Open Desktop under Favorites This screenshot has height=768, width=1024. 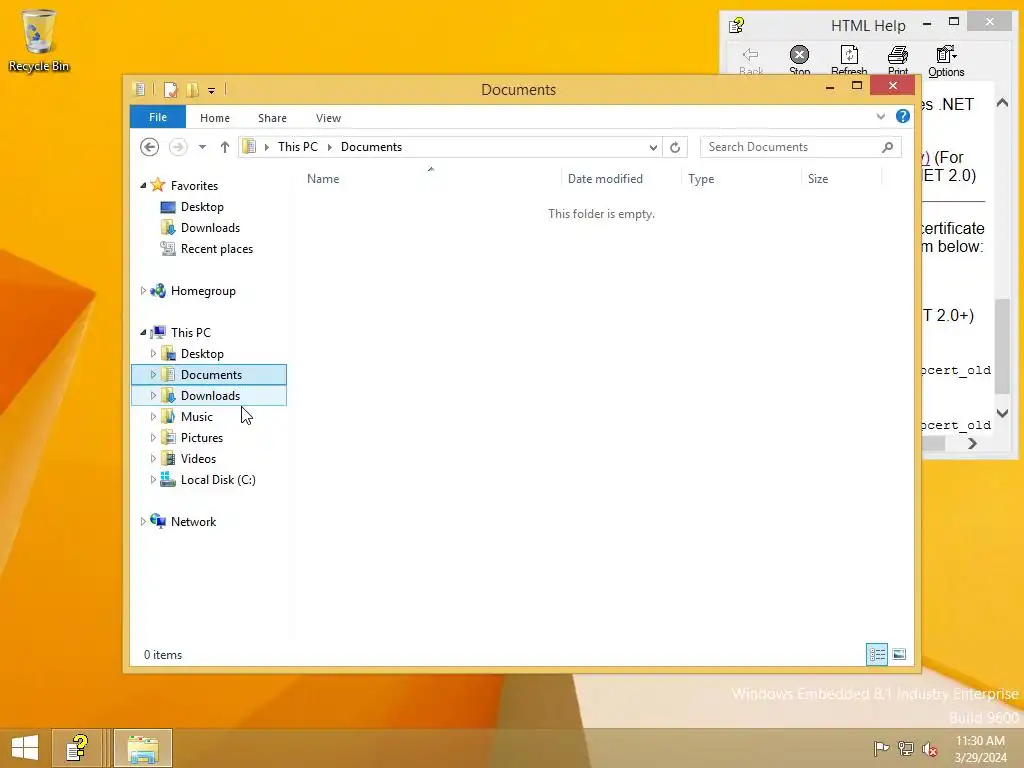(202, 207)
